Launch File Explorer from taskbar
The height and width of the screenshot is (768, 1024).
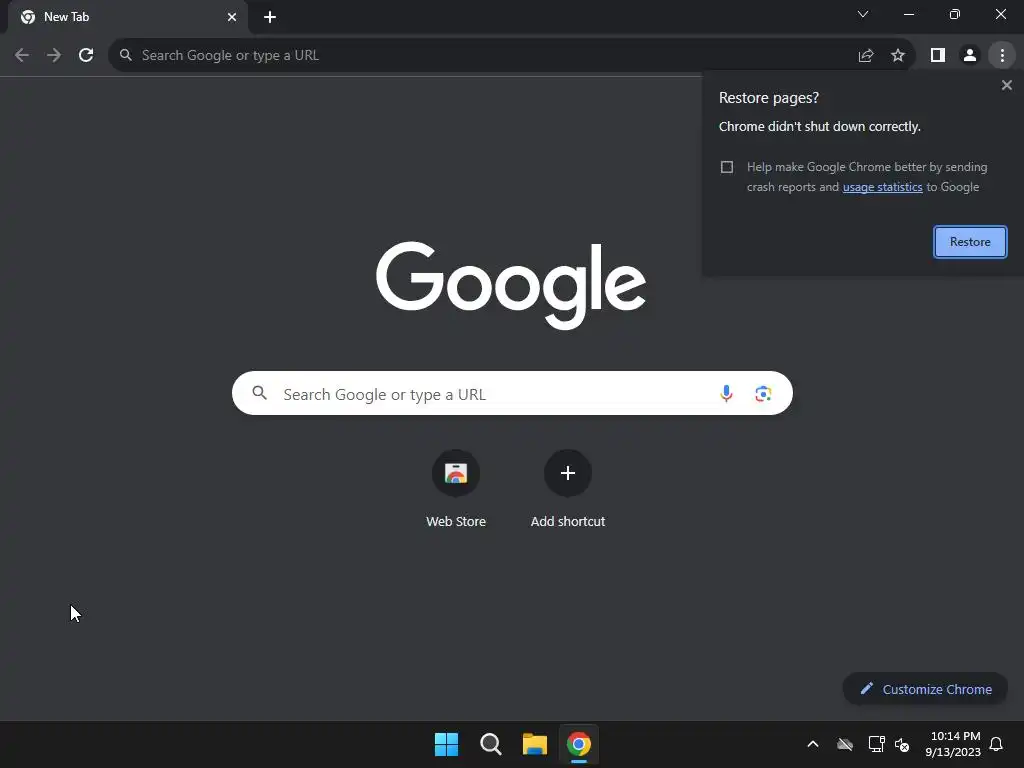[x=535, y=744]
